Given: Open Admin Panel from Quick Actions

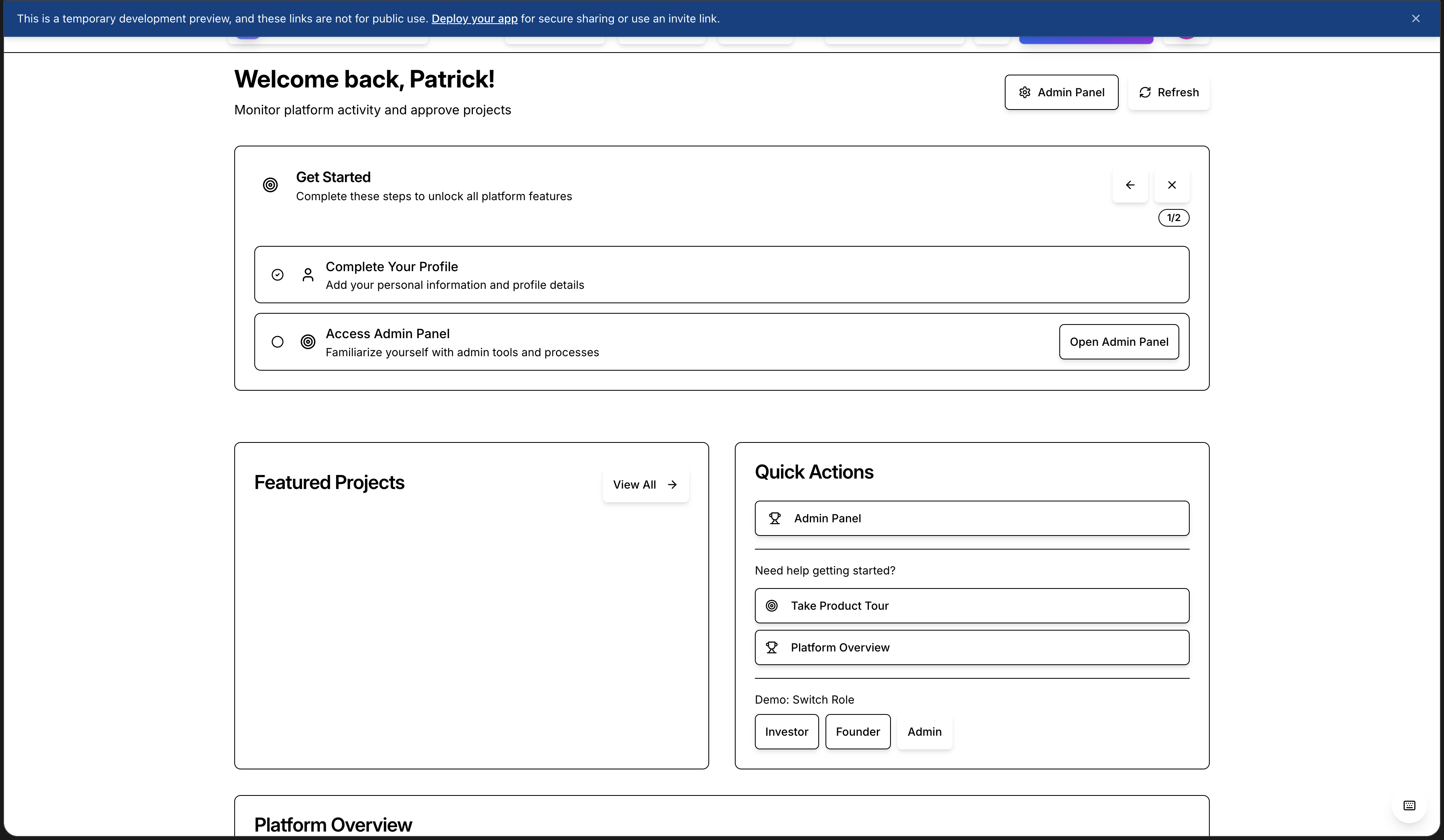Looking at the screenshot, I should tap(972, 519).
